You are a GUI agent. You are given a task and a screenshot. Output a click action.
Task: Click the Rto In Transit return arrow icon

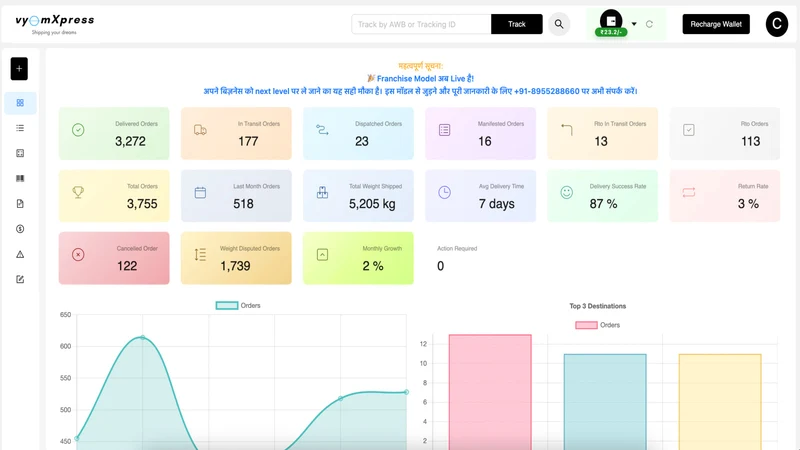pos(566,130)
